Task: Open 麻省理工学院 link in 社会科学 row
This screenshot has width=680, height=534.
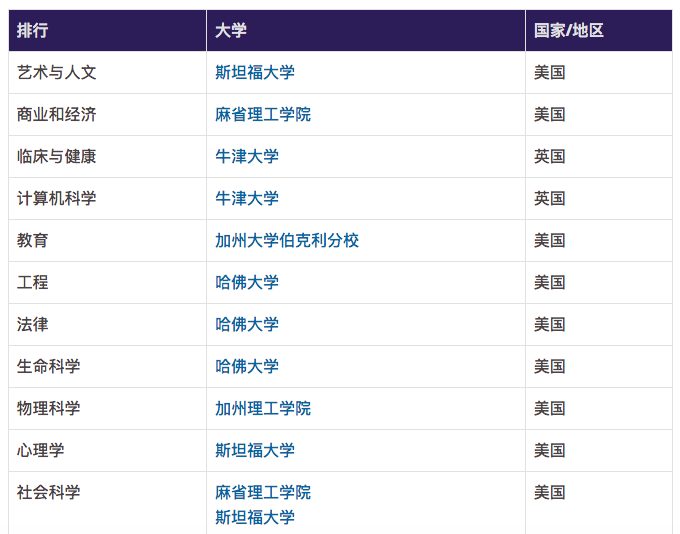Action: [263, 492]
